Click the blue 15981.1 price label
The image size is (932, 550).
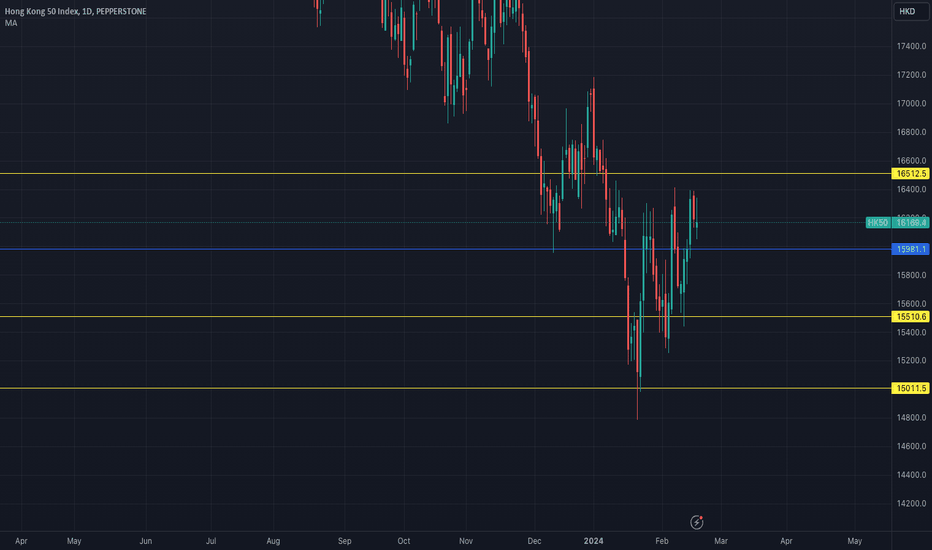point(911,249)
